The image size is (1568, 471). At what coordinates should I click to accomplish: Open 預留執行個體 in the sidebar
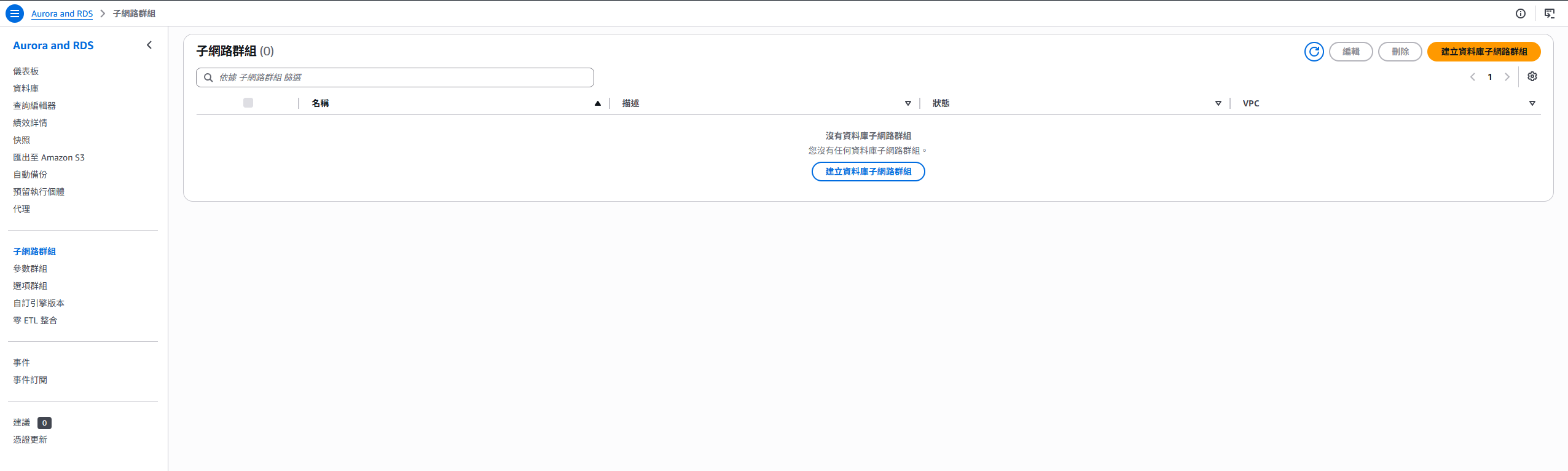pos(39,192)
